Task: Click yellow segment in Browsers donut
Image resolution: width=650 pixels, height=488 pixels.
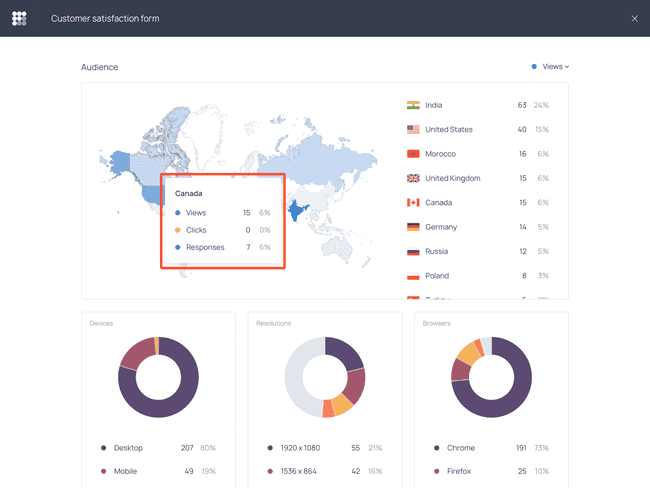Action: 469,354
